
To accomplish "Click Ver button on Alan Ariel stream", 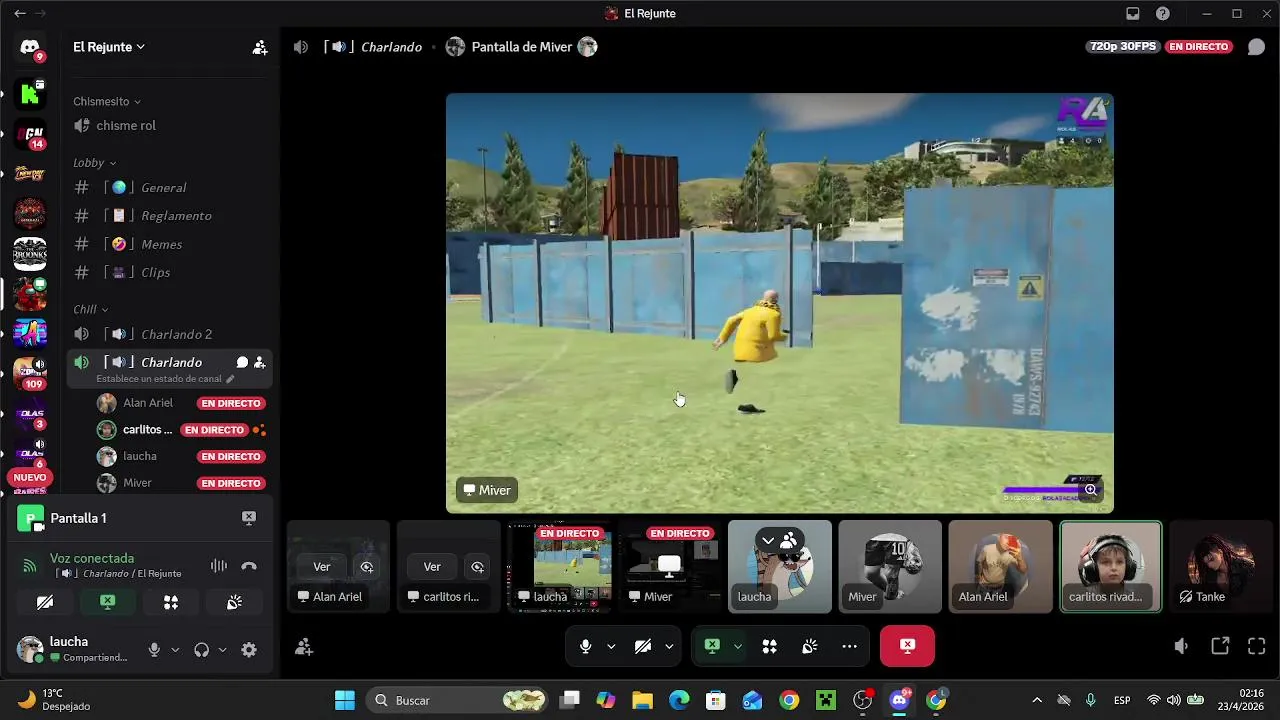I will pyautogui.click(x=322, y=567).
